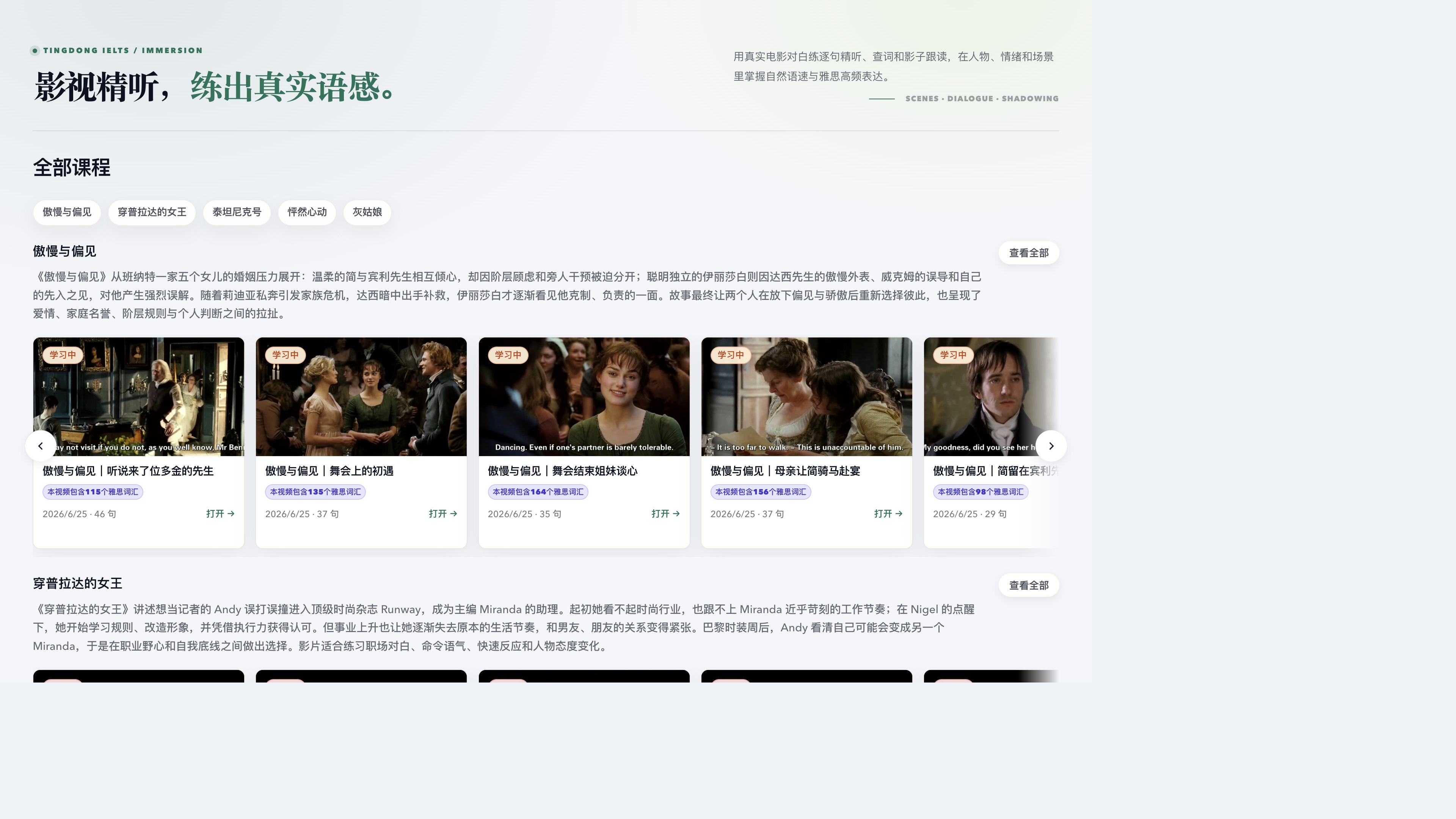Click the 164个雅思词汇 vocabulary badge

[538, 492]
